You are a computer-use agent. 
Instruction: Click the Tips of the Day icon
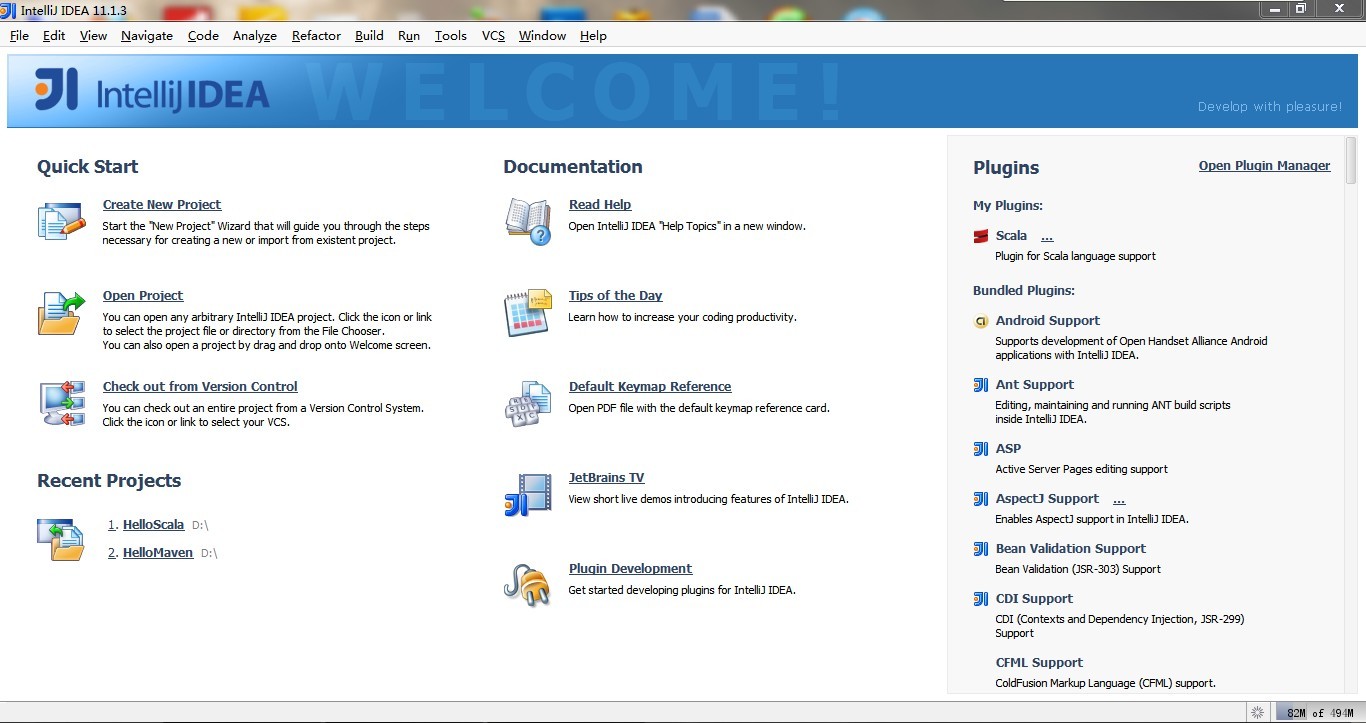pyautogui.click(x=528, y=313)
